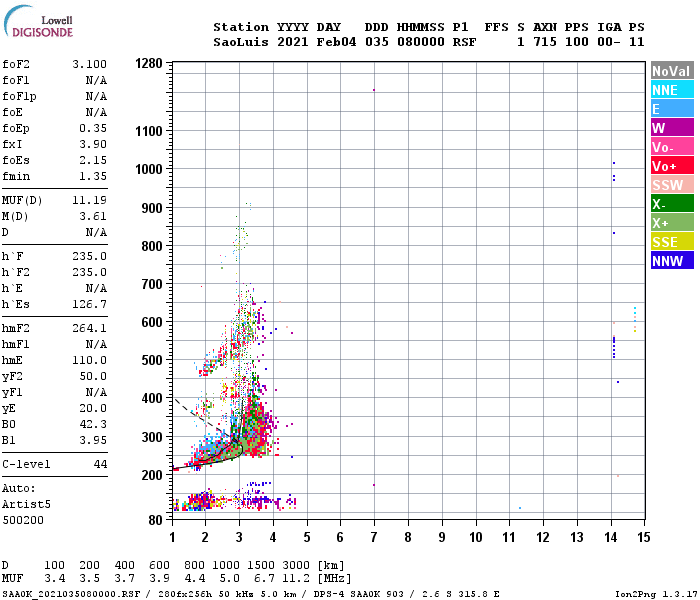Click the fmin value 1.35
The height and width of the screenshot is (600, 700).
[93, 176]
